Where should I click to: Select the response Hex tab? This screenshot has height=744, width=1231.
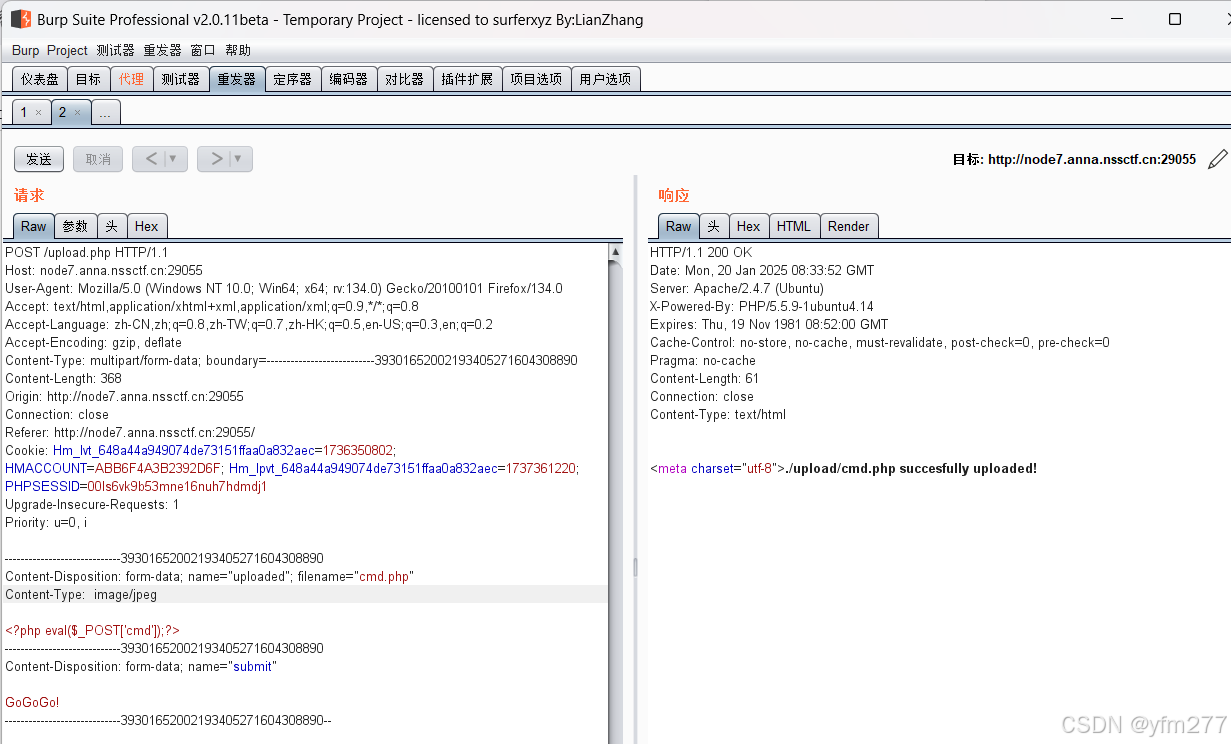749,226
